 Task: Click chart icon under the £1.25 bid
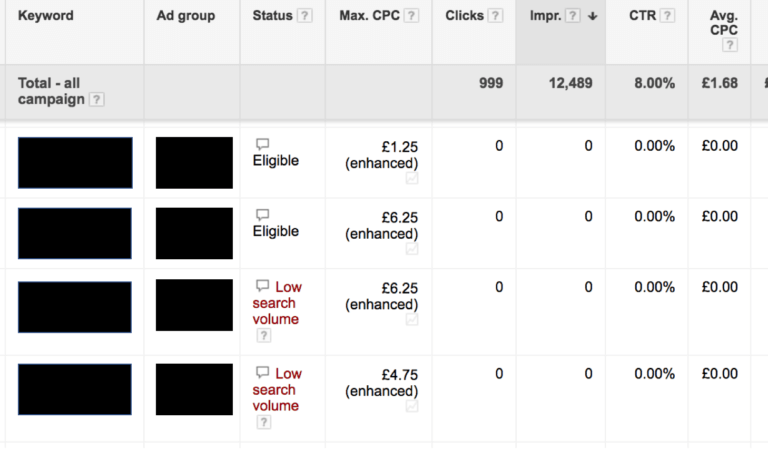coord(412,179)
